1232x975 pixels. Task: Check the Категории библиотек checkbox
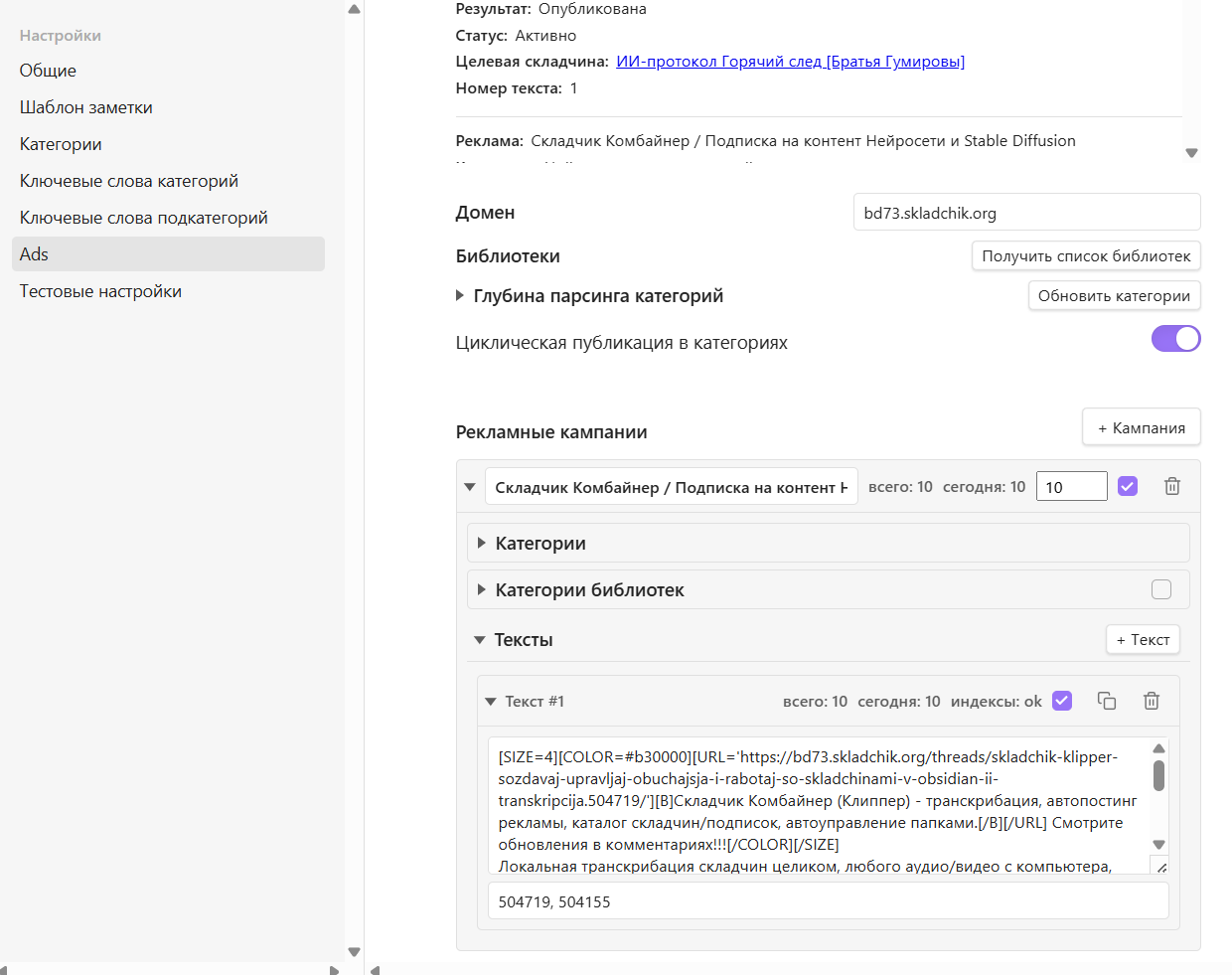1161,589
